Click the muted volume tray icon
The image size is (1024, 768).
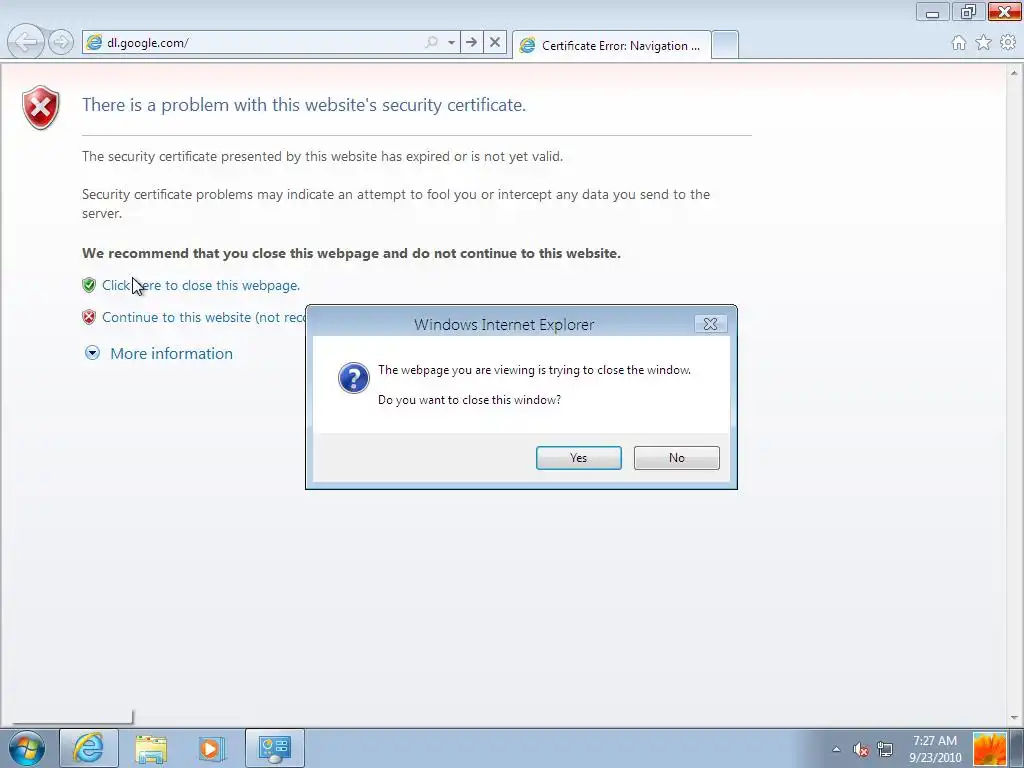[x=861, y=749]
